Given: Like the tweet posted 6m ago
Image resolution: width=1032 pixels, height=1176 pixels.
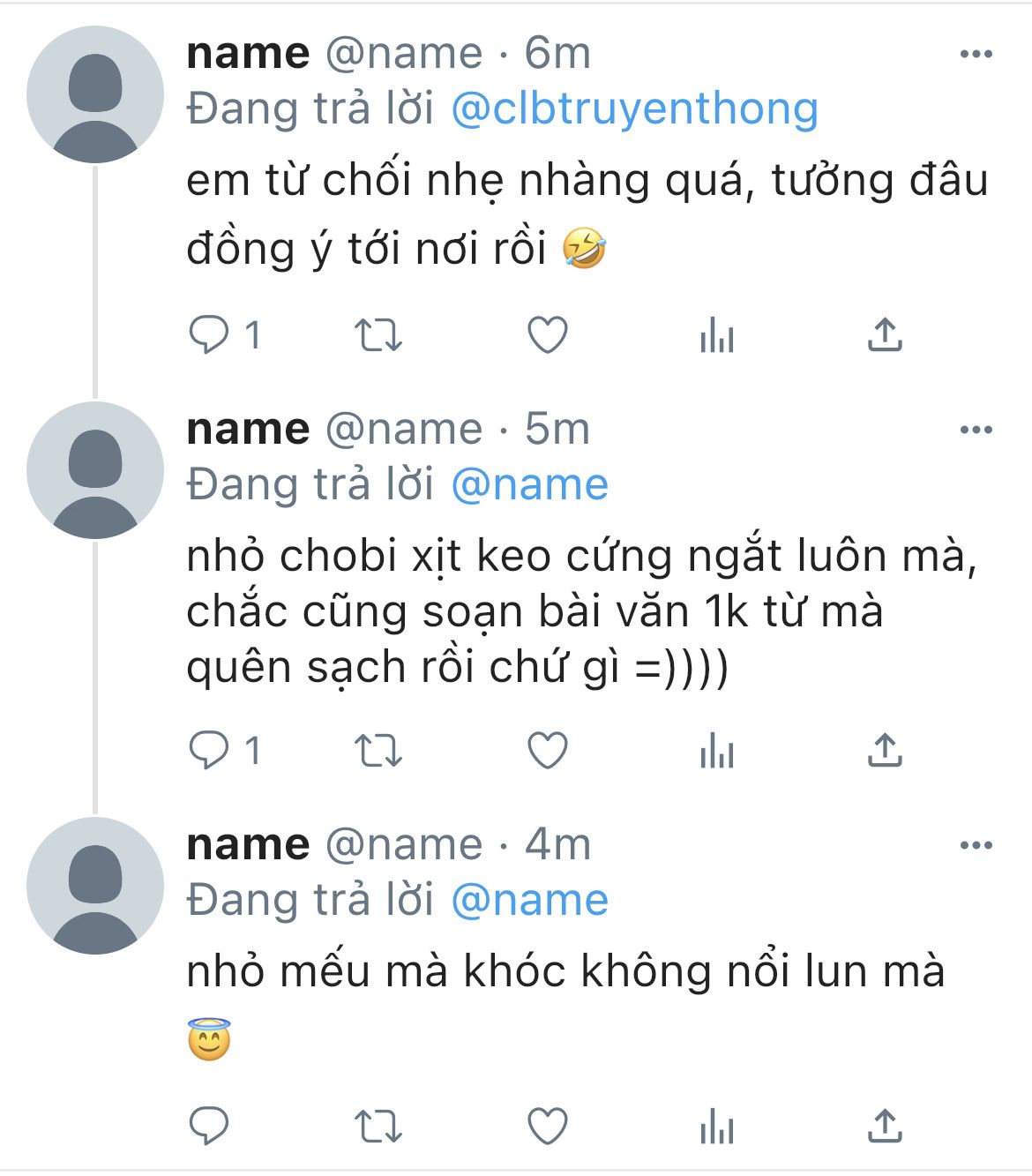Looking at the screenshot, I should [547, 335].
